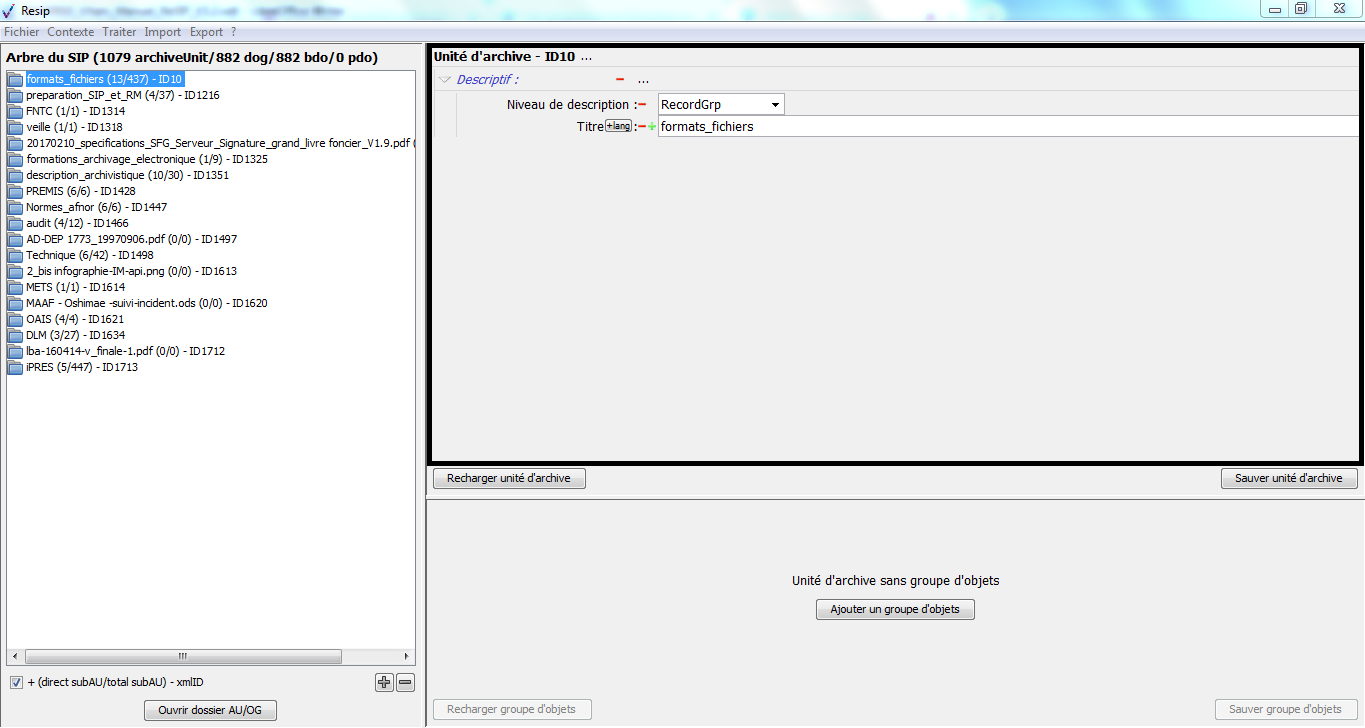1365x728 pixels.
Task: Open the Niveau de description dropdown
Action: click(774, 105)
